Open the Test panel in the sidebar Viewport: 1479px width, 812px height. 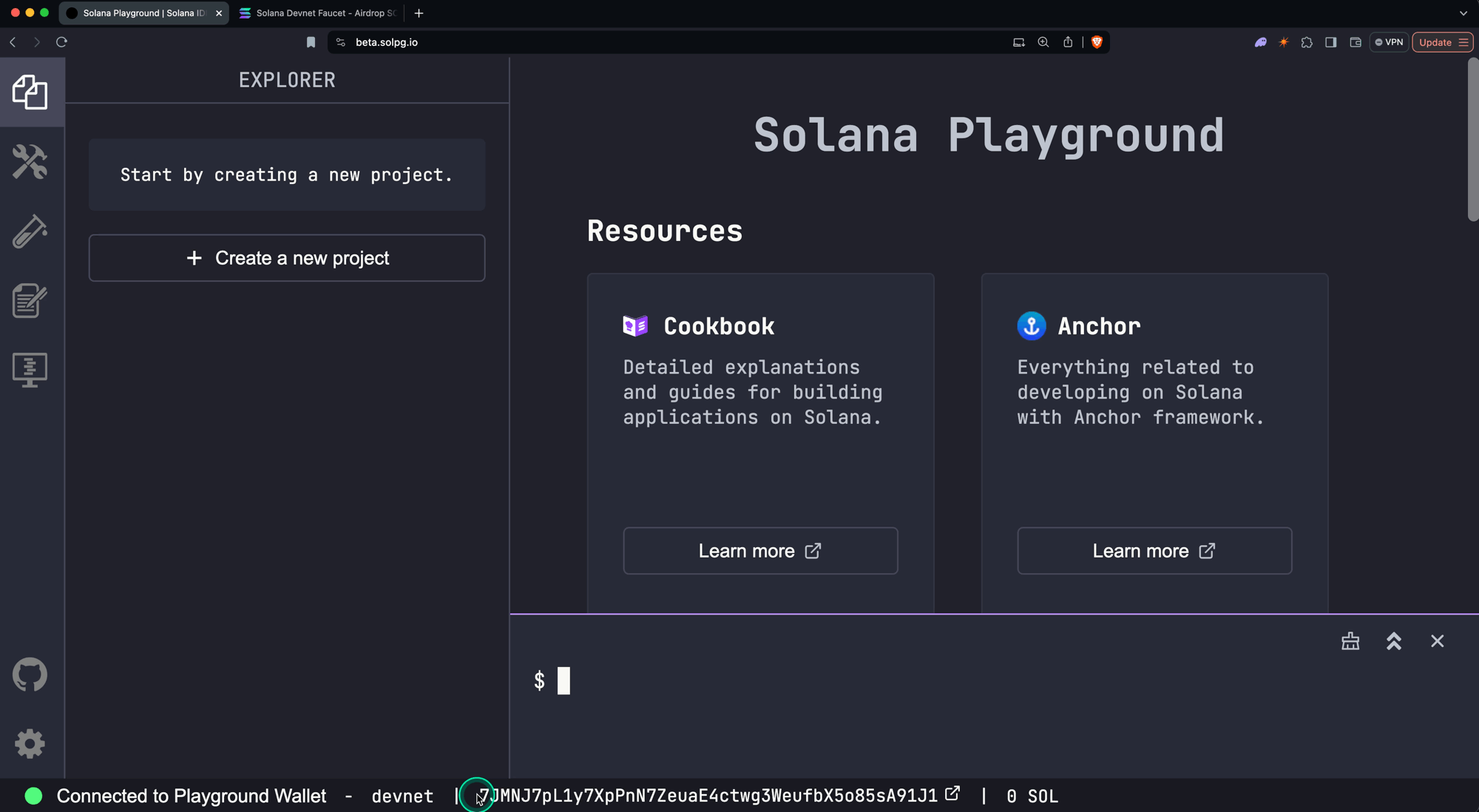(x=31, y=230)
